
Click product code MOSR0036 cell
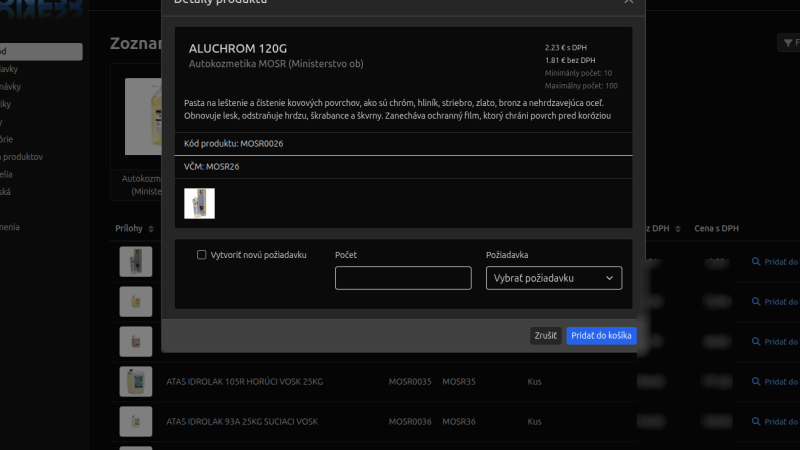(410, 421)
